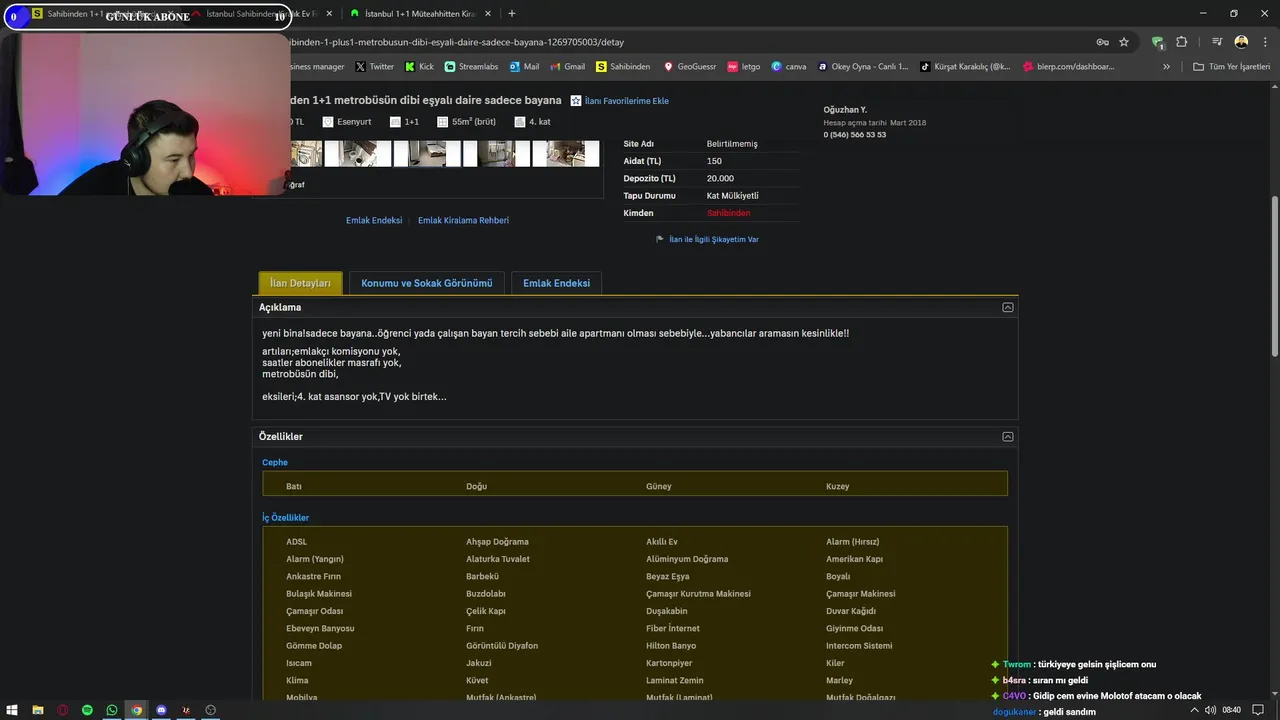The image size is (1280, 720).
Task: Open the Chrome three-dot menu
Action: tap(1264, 42)
